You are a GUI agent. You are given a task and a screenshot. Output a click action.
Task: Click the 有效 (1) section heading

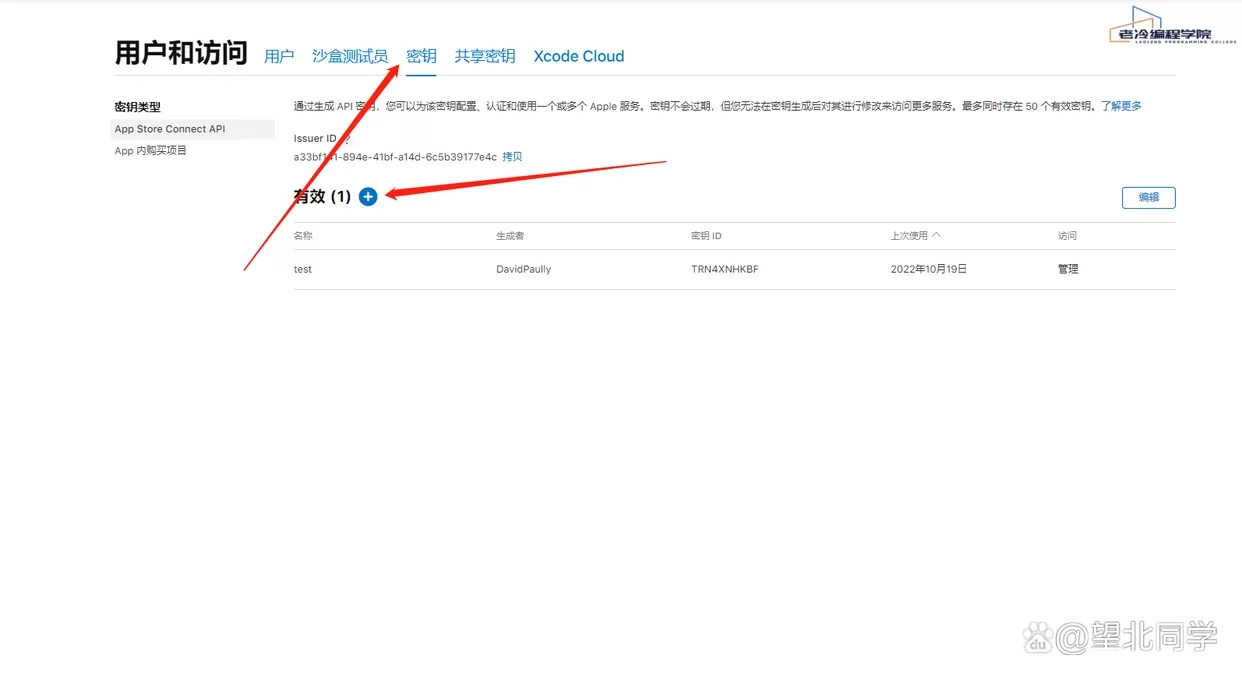point(322,197)
